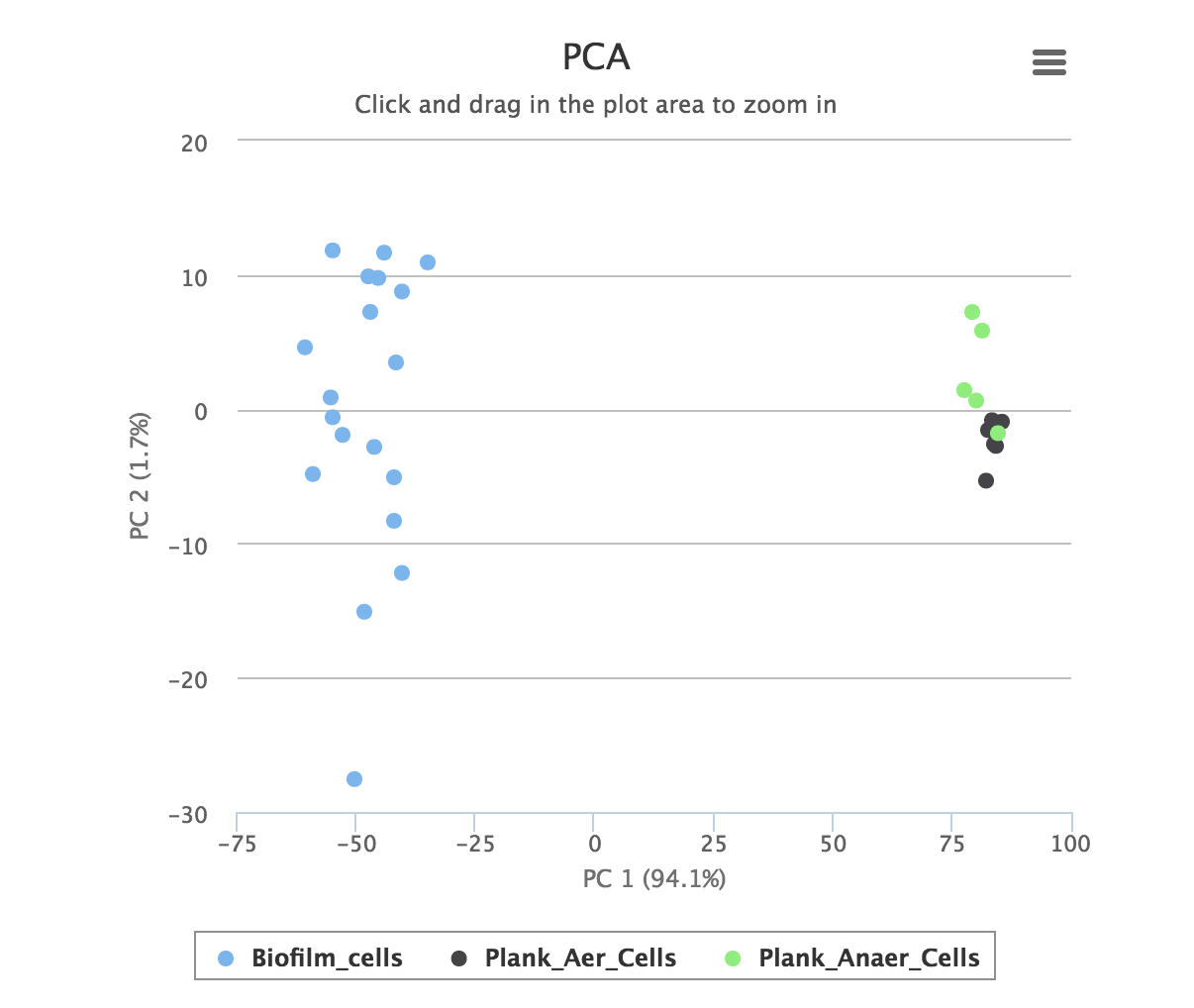The image size is (1194, 1008).
Task: Click the top-left biofilm point near PC2 12
Action: coord(333,251)
